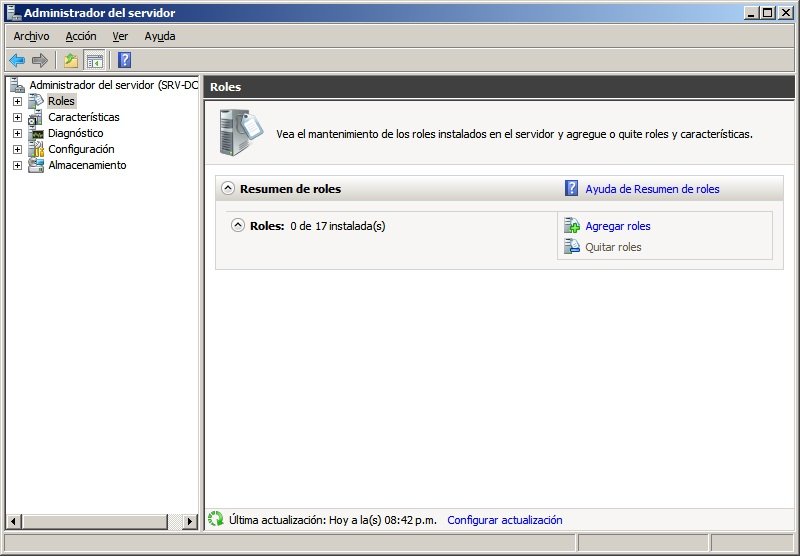Click the Almacenamiento node icon
The width and height of the screenshot is (800, 556).
[36, 165]
